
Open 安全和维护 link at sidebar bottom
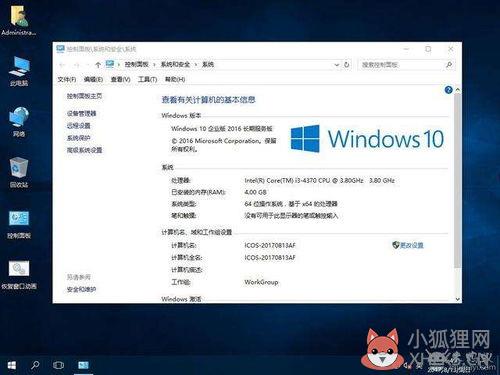tap(81, 289)
